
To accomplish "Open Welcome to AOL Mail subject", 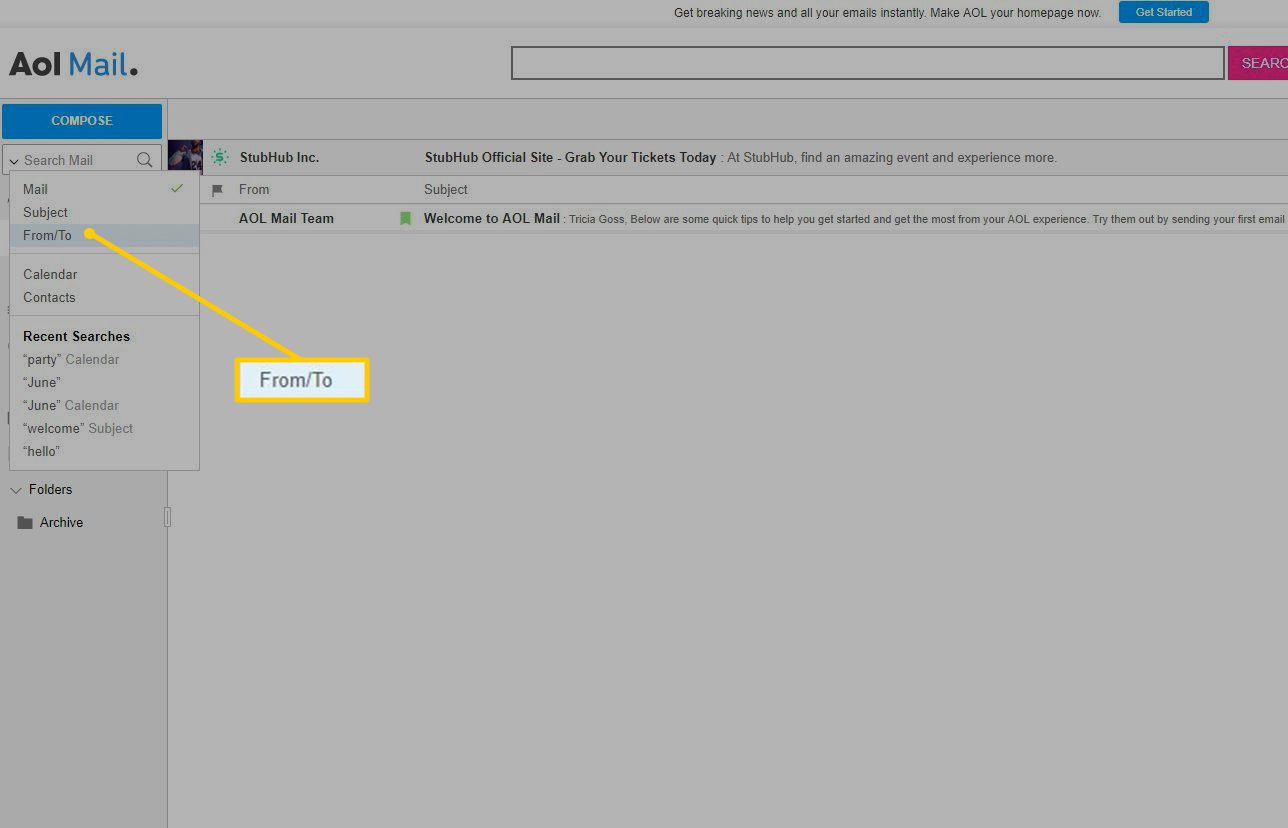I will (491, 218).
